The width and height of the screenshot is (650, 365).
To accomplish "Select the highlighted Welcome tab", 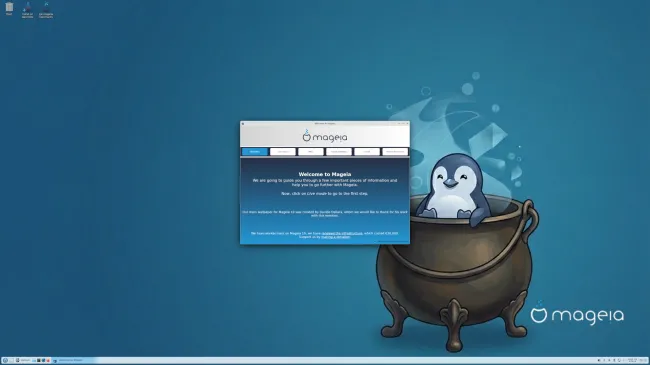I will (x=255, y=152).
